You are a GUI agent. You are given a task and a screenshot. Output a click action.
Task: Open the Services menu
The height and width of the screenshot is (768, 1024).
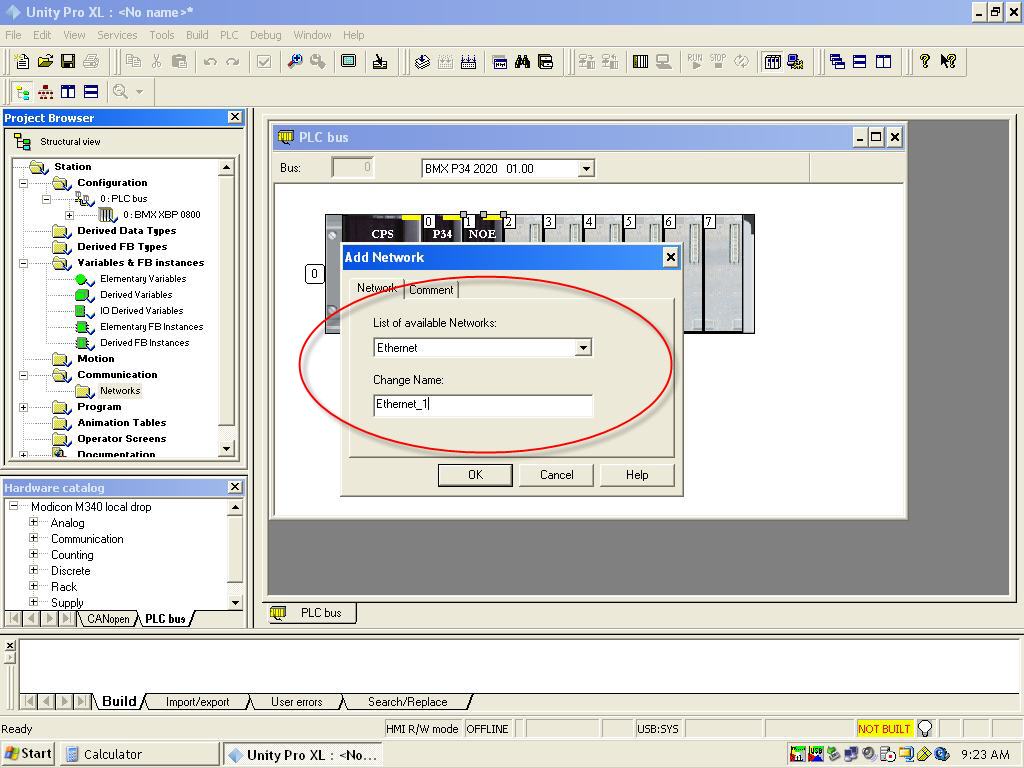[x=117, y=35]
